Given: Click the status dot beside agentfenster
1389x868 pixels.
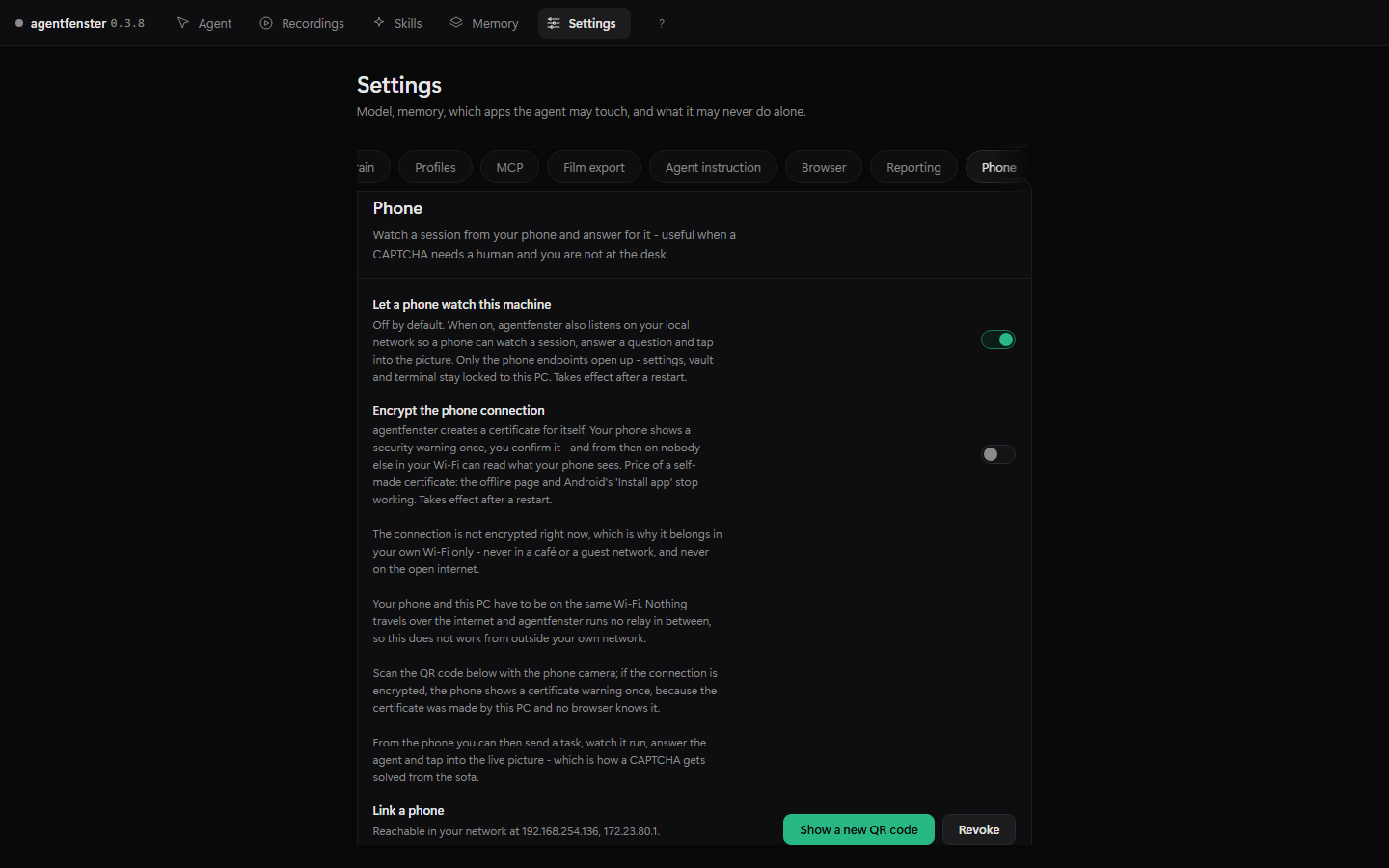Looking at the screenshot, I should (x=19, y=23).
